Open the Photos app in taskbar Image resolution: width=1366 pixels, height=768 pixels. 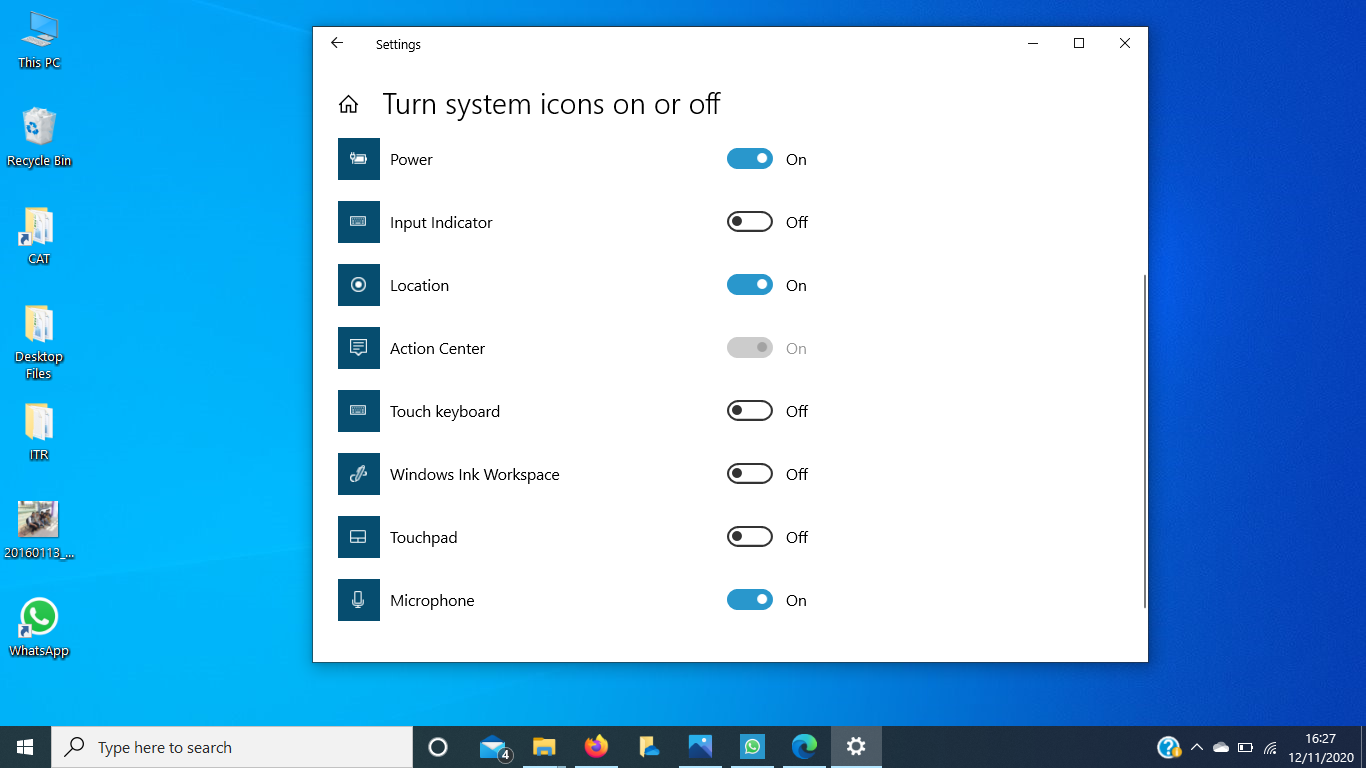click(700, 747)
